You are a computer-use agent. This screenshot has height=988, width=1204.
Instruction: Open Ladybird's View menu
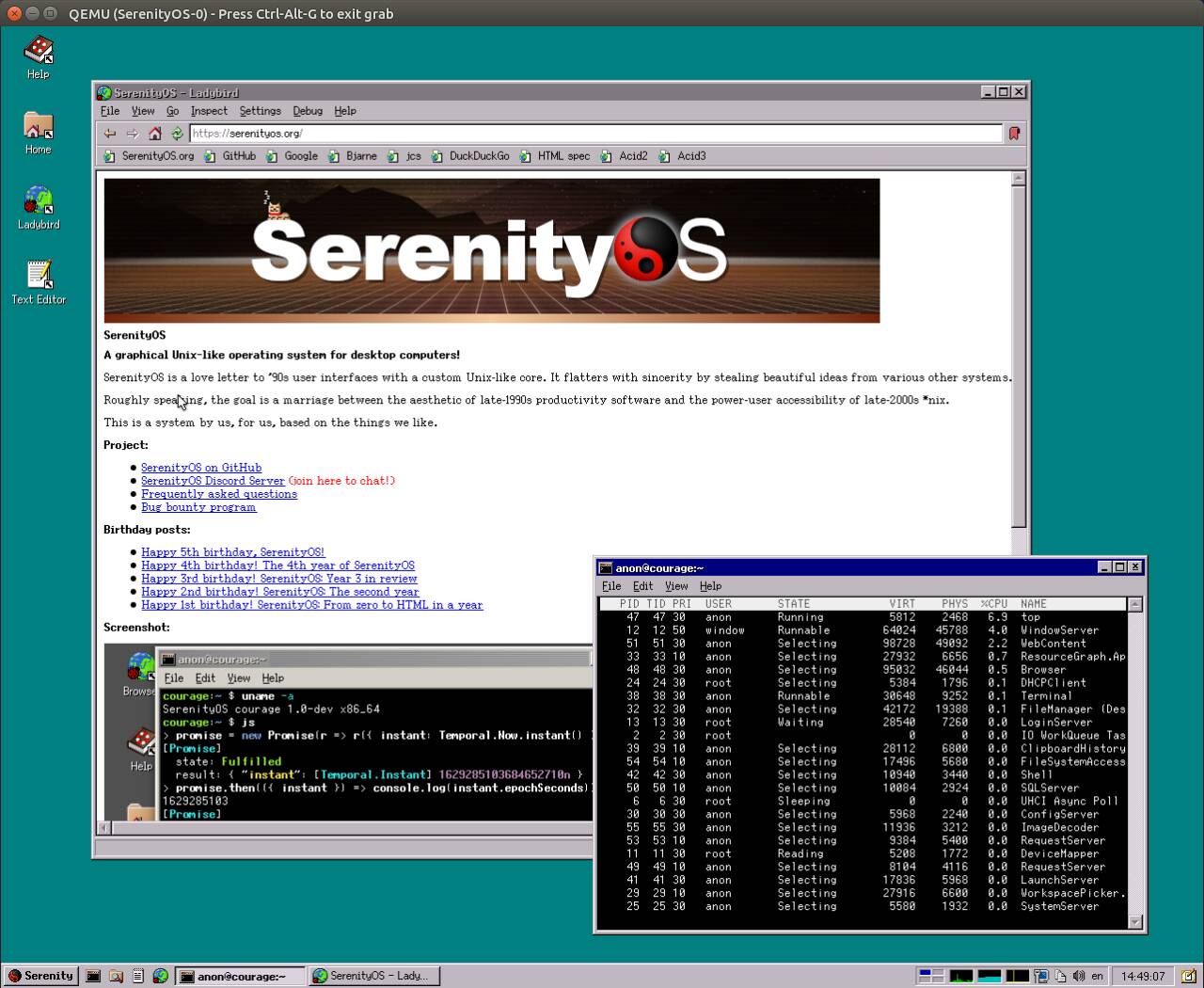coord(143,111)
